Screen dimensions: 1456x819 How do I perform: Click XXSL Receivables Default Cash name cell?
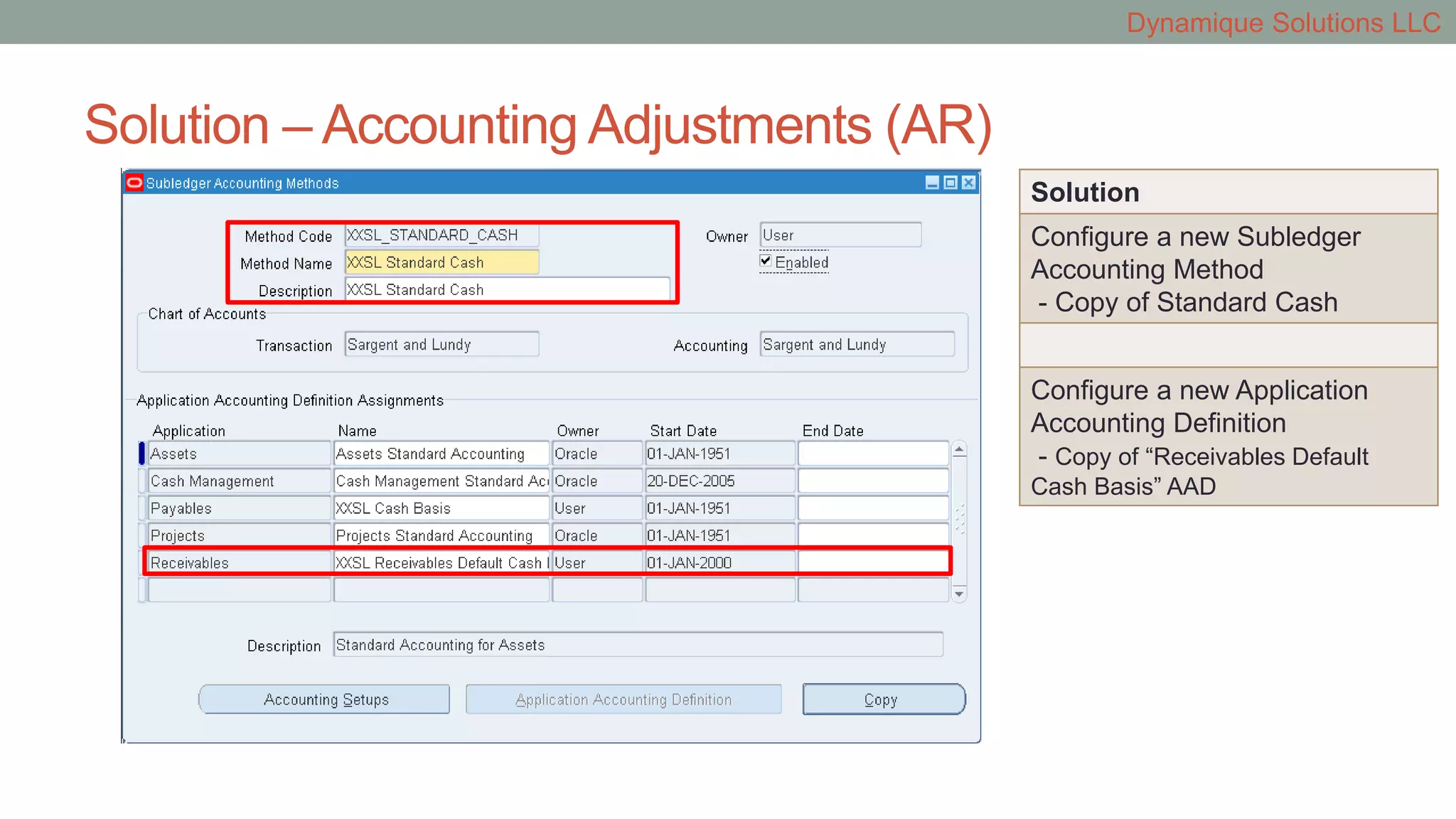(x=441, y=563)
